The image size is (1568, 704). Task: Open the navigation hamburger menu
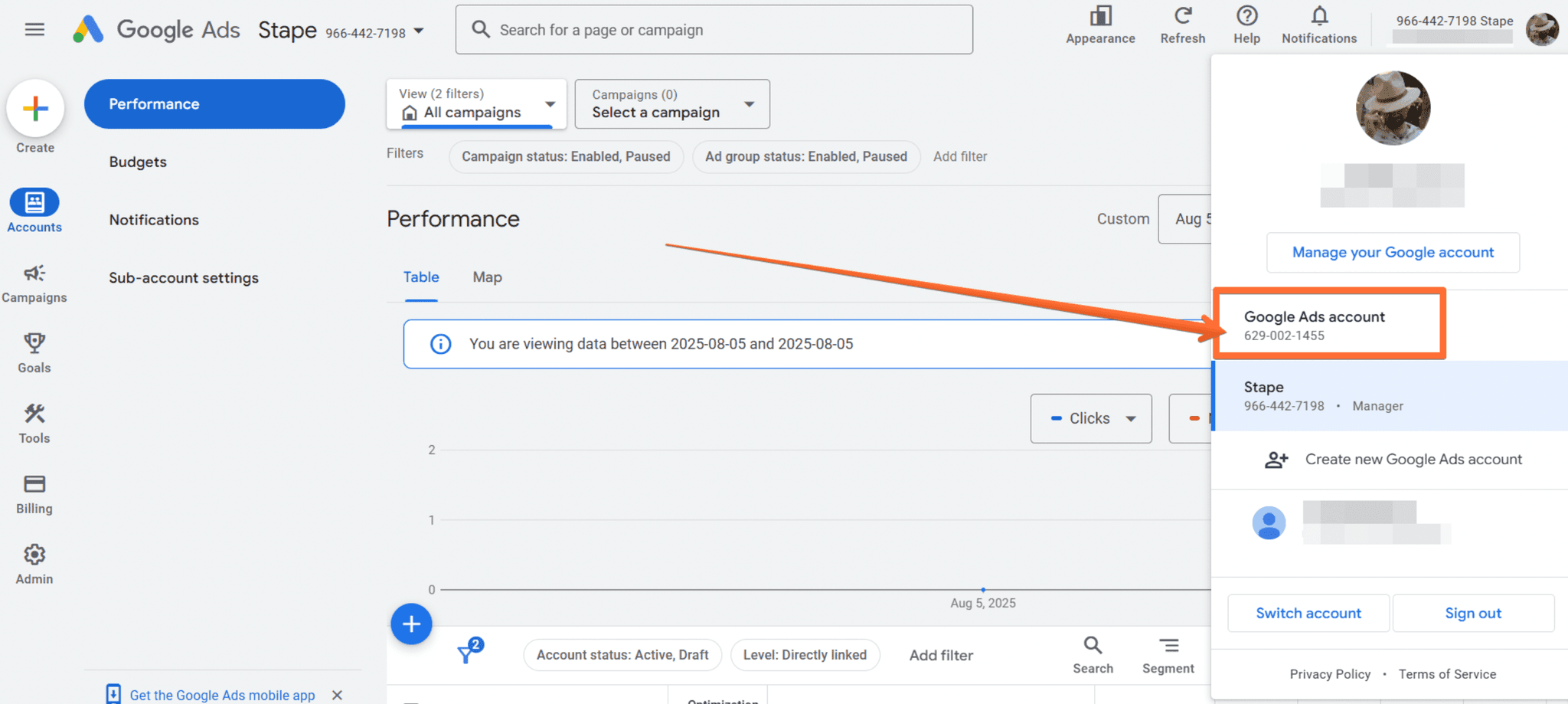[x=34, y=29]
